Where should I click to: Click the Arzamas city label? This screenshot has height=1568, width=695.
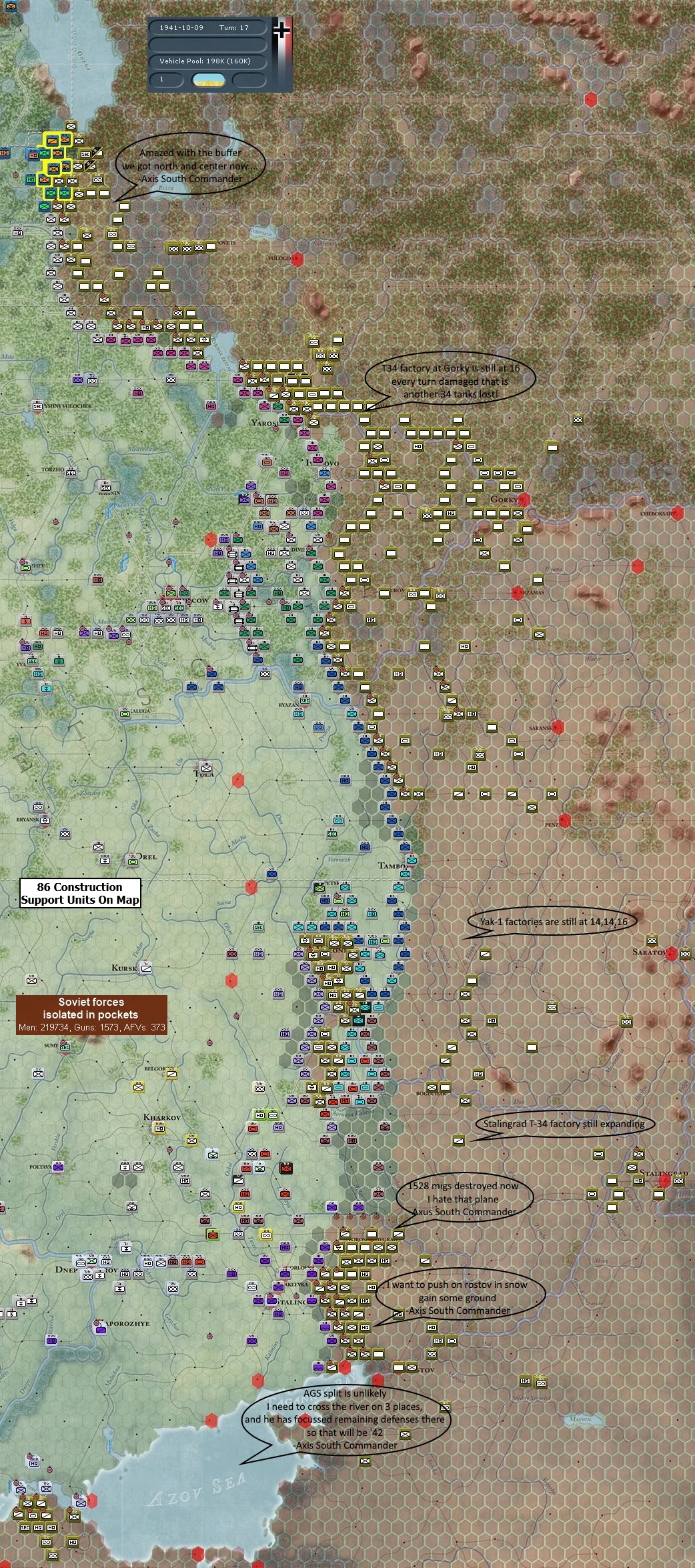click(x=533, y=592)
